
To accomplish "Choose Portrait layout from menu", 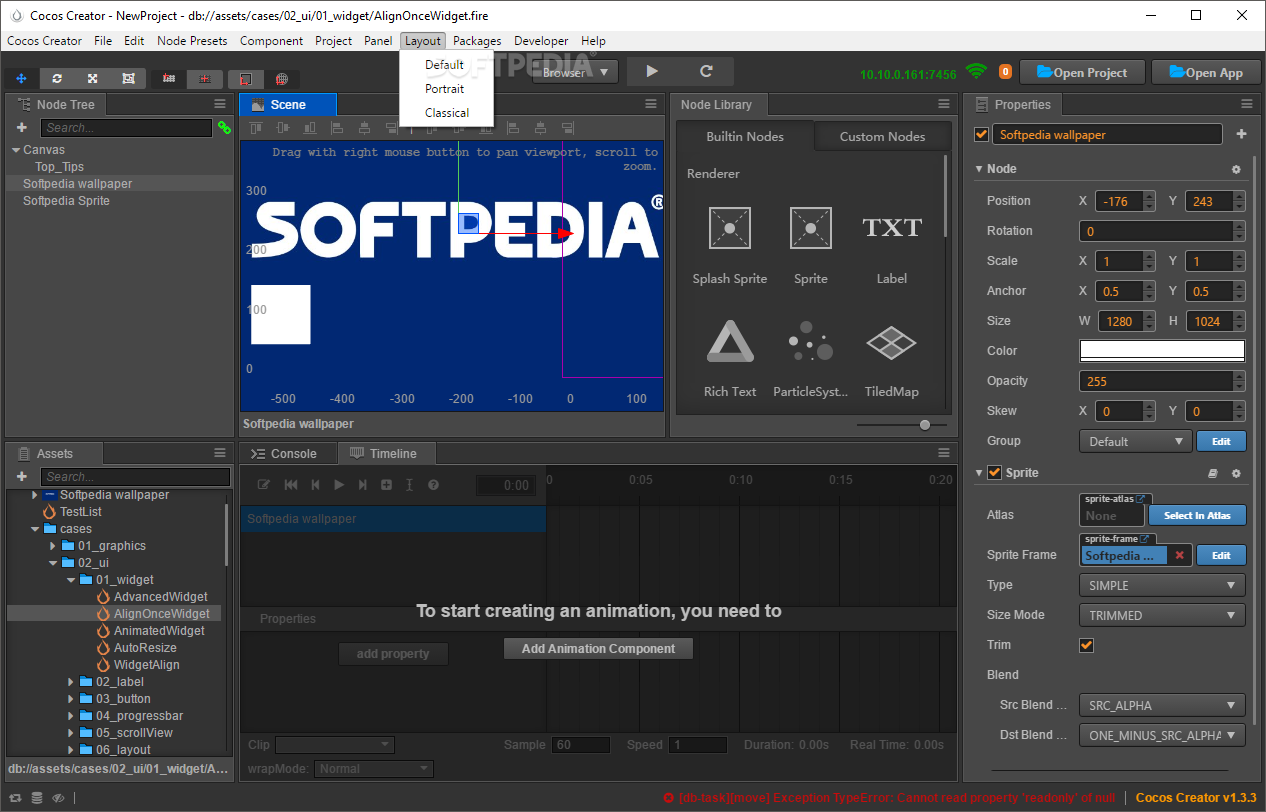I will tap(445, 89).
